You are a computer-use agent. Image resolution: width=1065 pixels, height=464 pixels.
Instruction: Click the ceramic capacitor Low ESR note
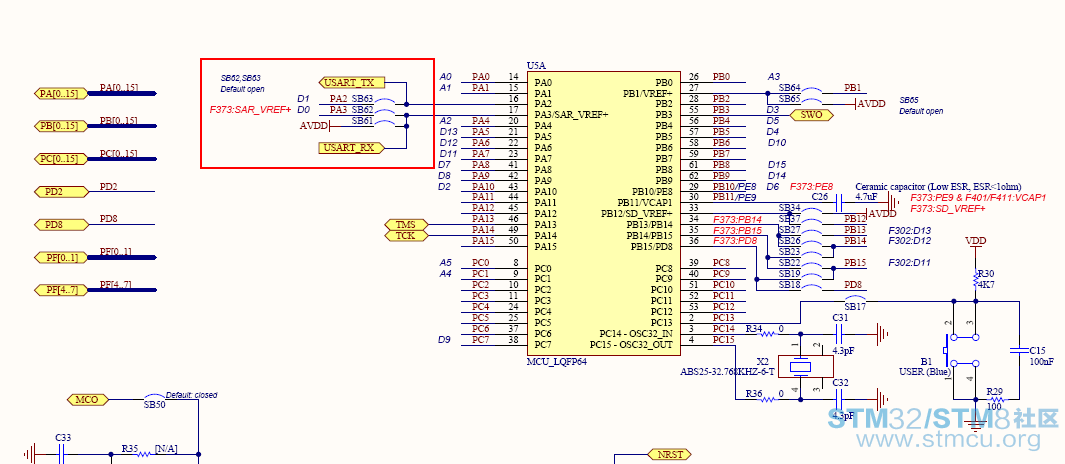coord(938,187)
